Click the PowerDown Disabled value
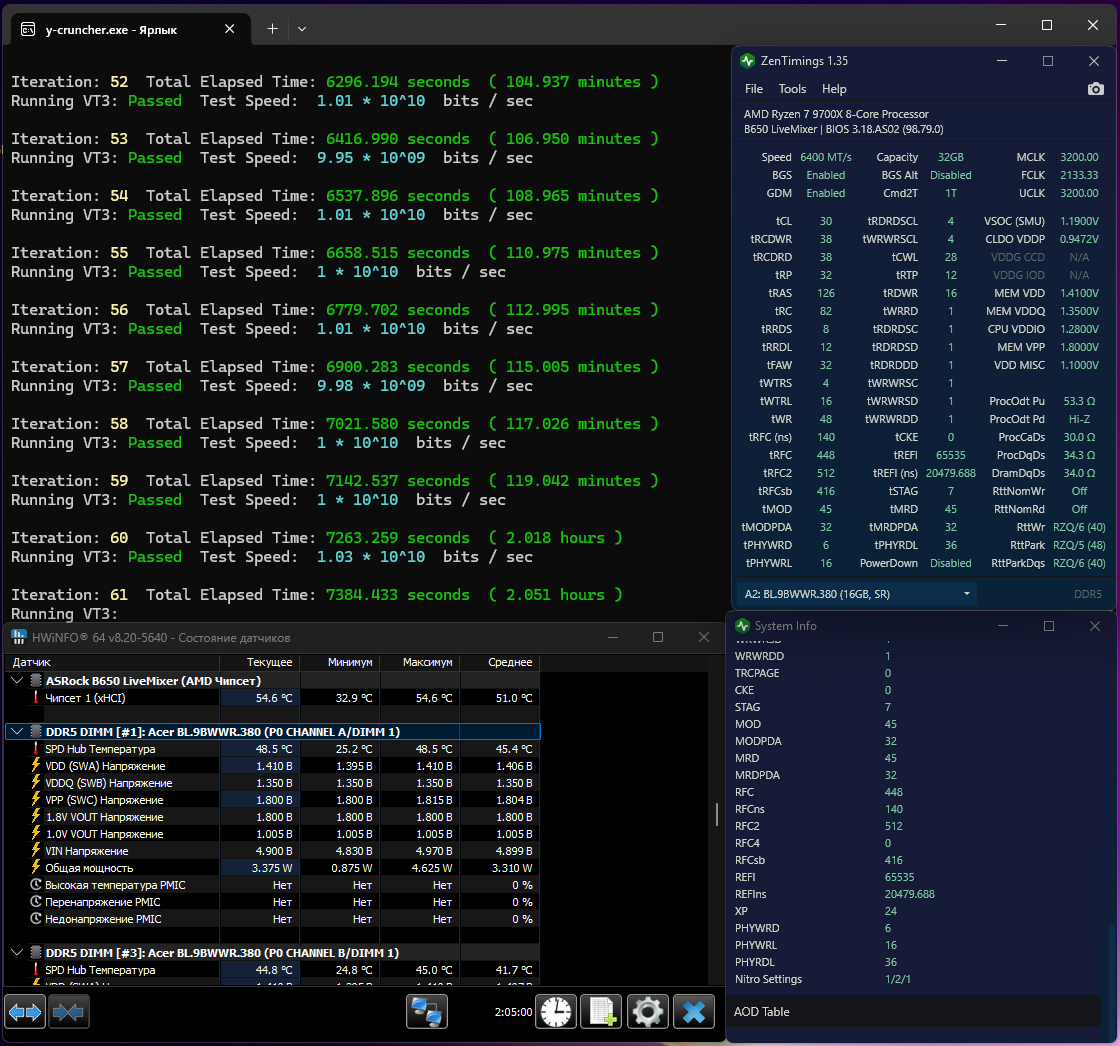Image resolution: width=1120 pixels, height=1046 pixels. 951,563
